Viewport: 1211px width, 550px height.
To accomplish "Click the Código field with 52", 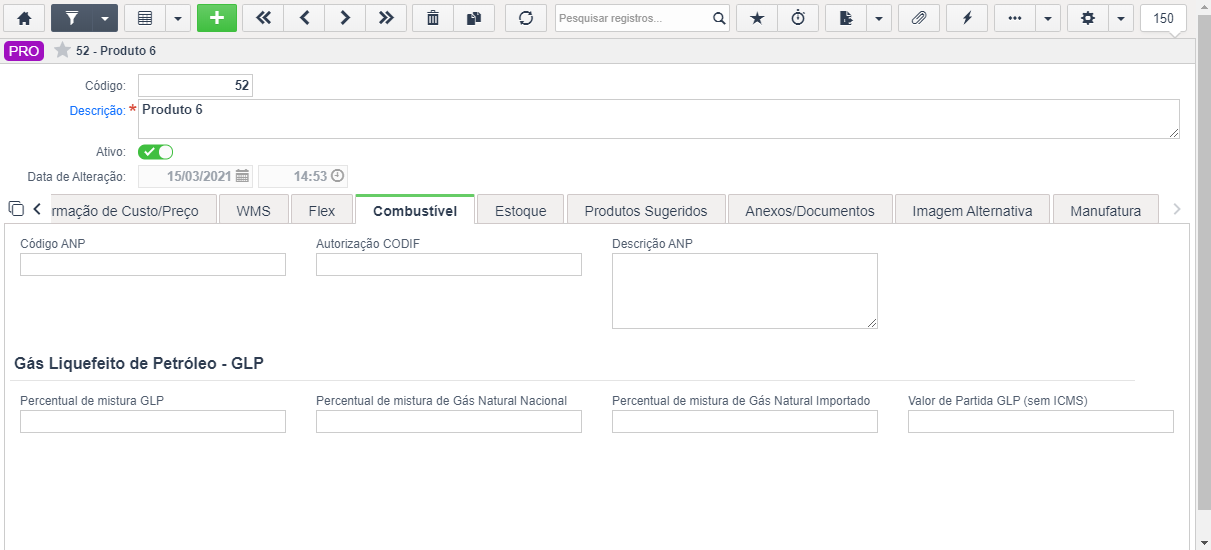I will (x=195, y=86).
